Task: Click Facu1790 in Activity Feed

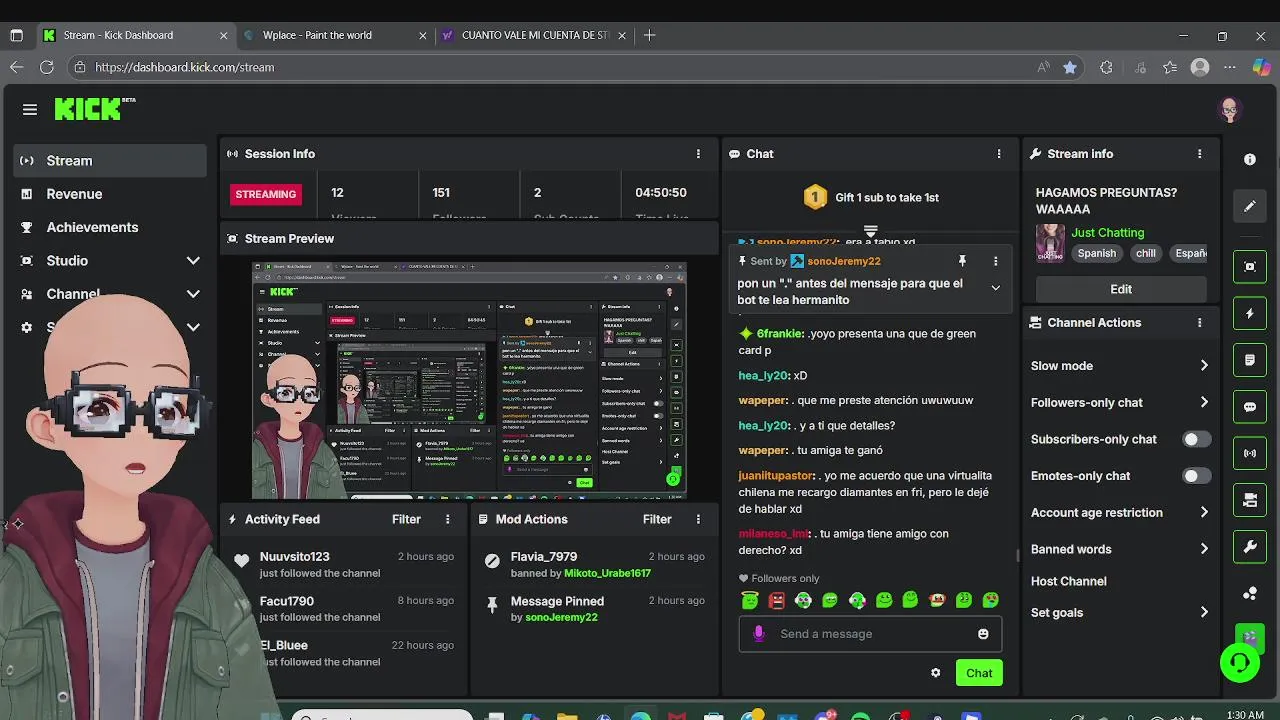Action: pos(286,601)
